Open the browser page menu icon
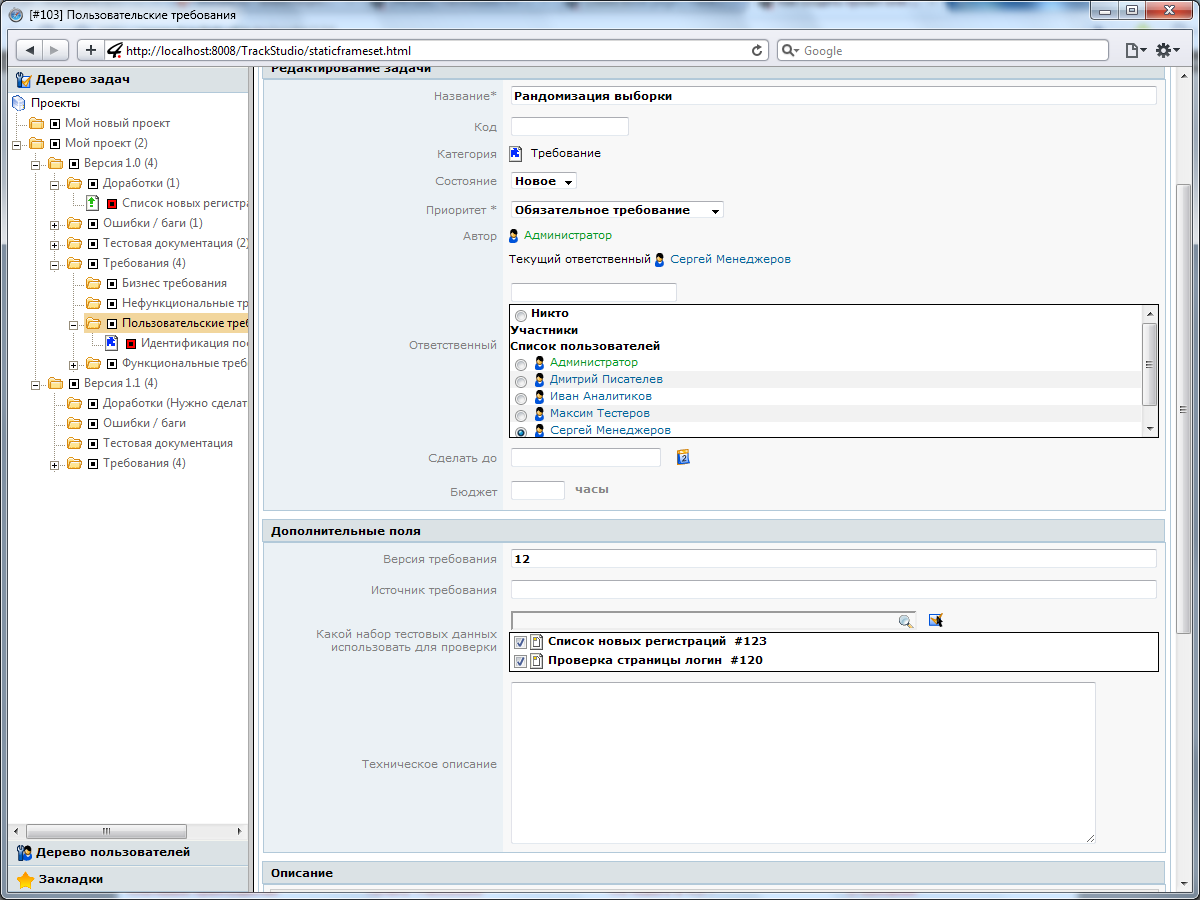The width and height of the screenshot is (1200, 900). pyautogui.click(x=1135, y=50)
